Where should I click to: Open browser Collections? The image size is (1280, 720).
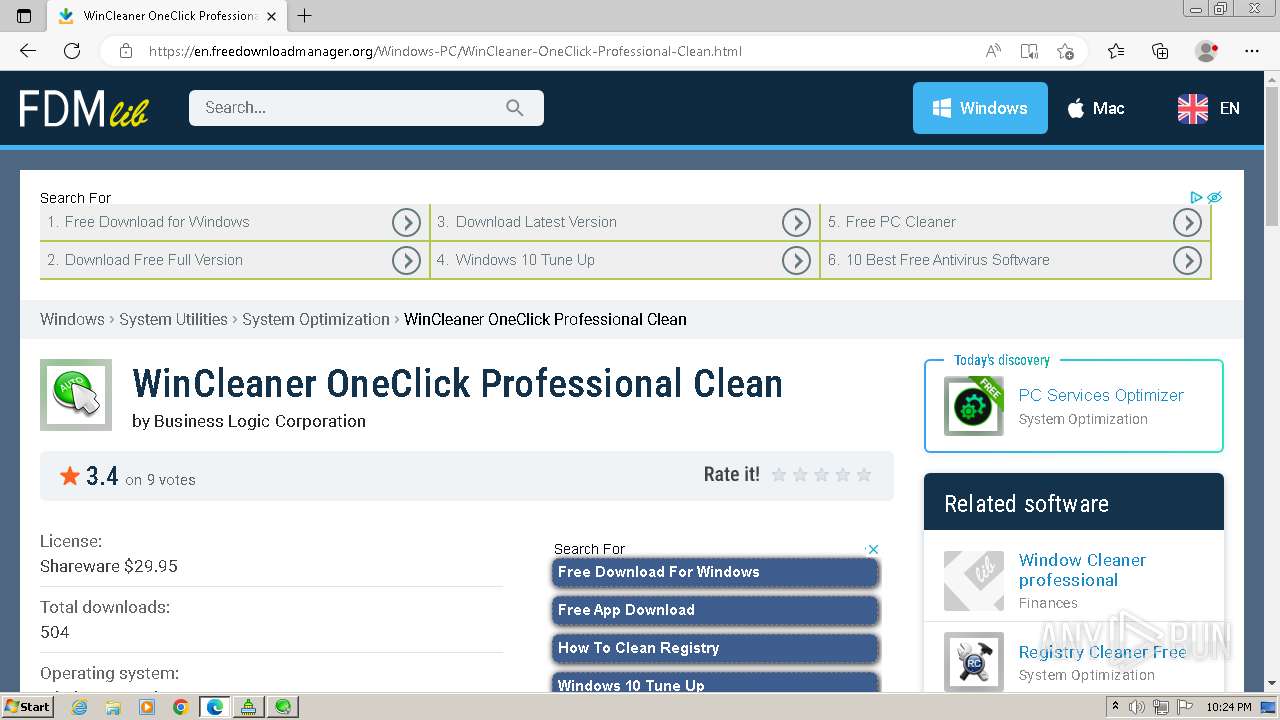[1160, 51]
